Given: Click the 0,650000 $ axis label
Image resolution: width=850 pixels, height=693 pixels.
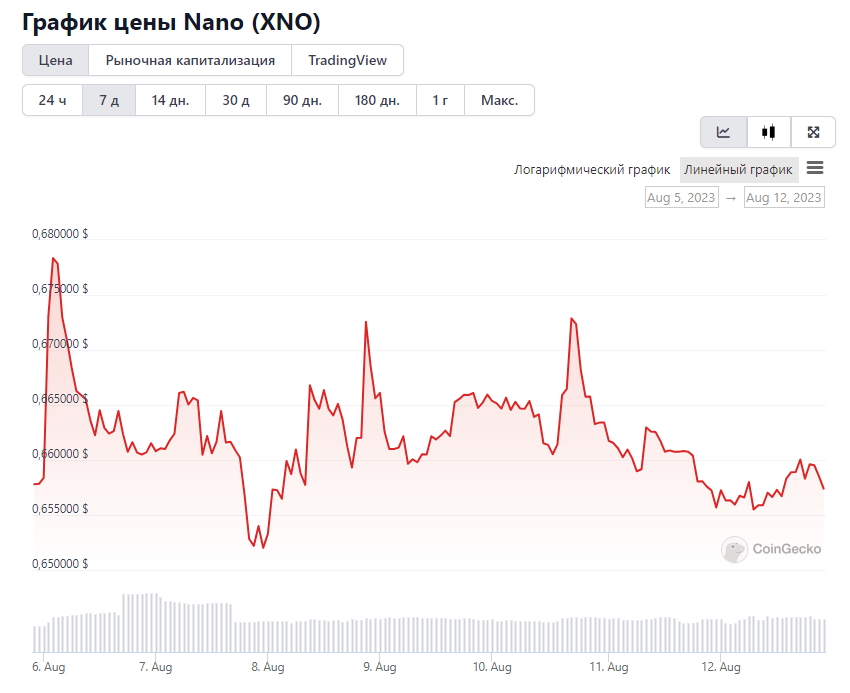Looking at the screenshot, I should tap(60, 564).
